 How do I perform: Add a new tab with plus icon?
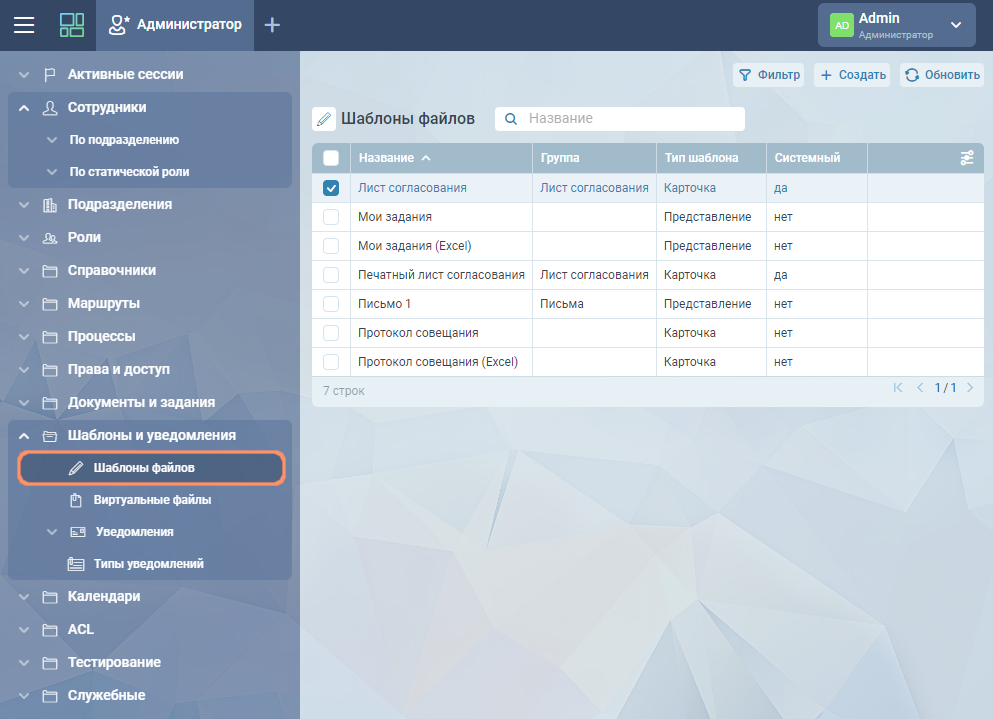[x=272, y=25]
